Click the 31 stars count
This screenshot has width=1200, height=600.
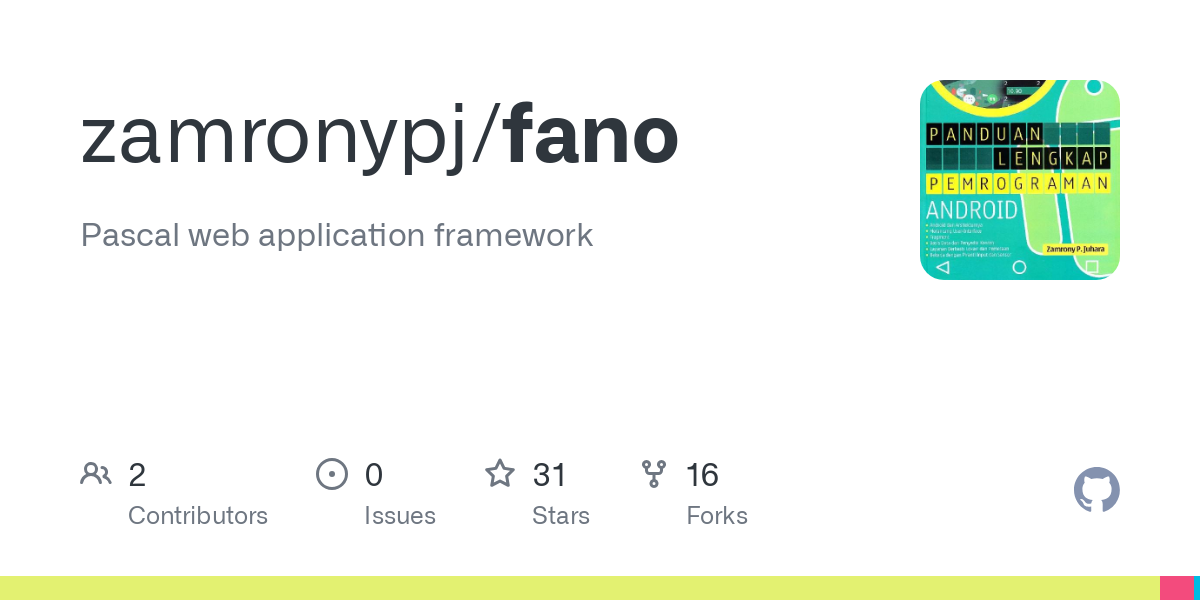point(550,474)
